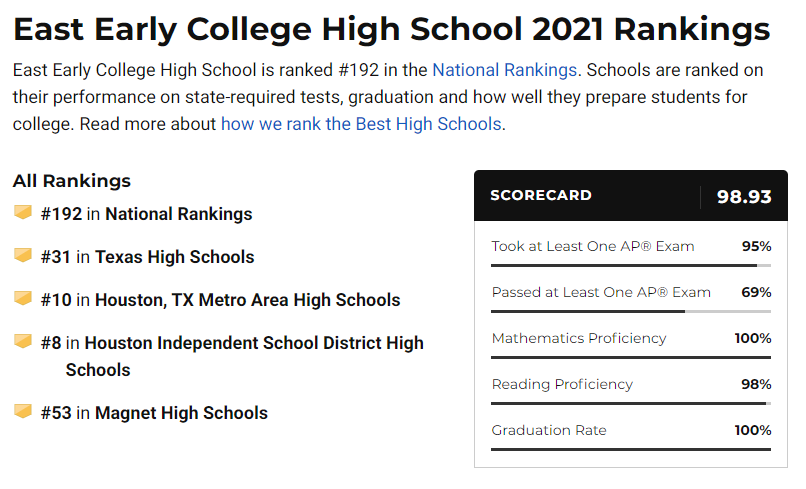806x489 pixels.
Task: Click the SCORECARD header label
Action: [541, 195]
